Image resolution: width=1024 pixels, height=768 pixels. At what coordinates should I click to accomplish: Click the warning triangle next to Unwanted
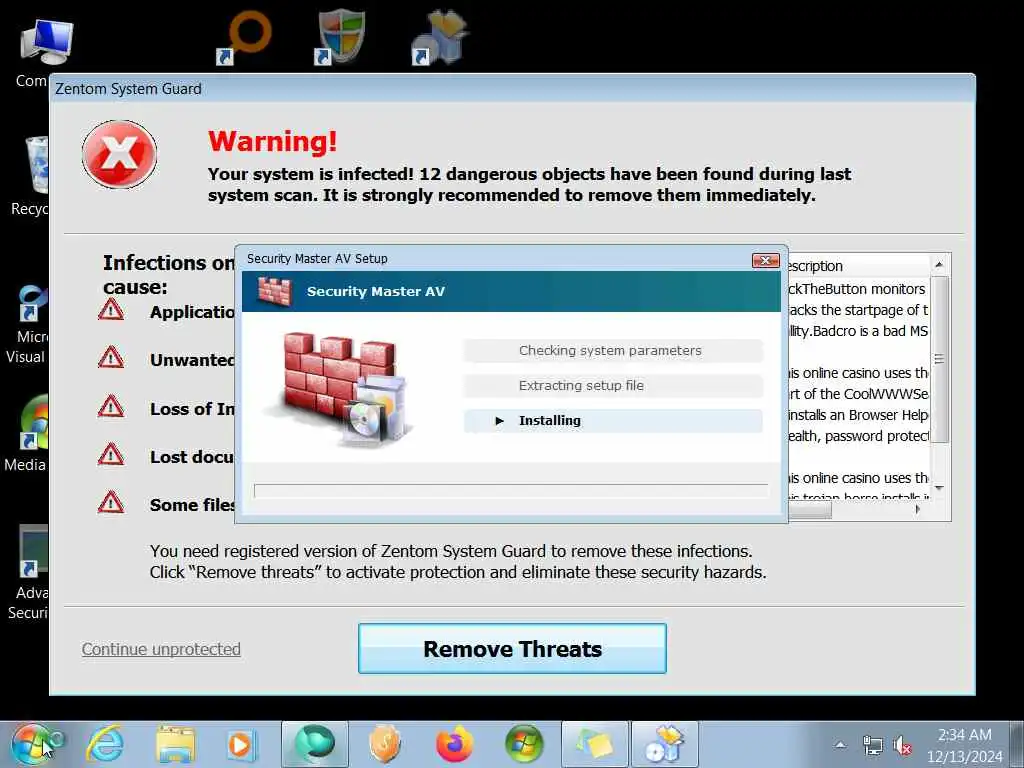tap(111, 358)
